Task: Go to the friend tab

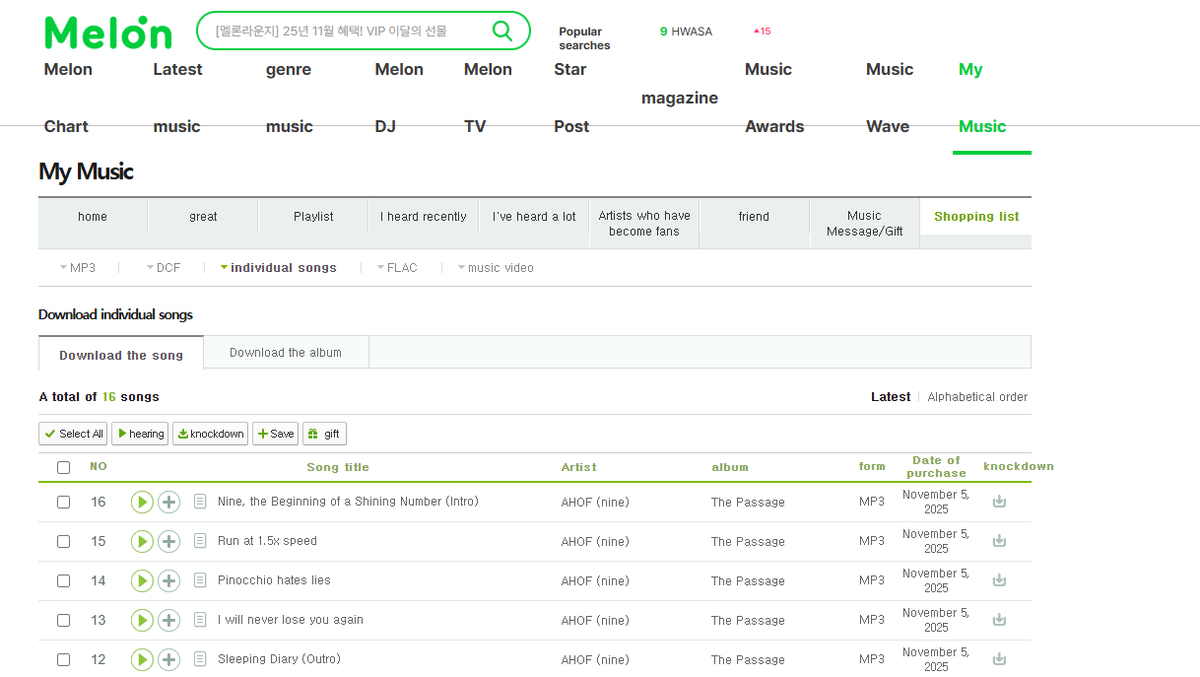Action: (x=754, y=217)
